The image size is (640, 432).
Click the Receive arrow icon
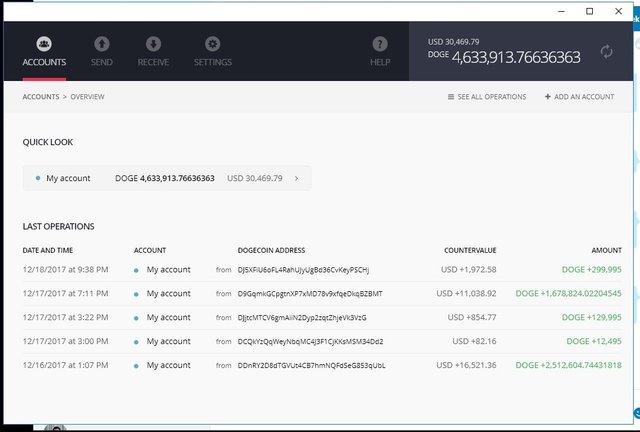coord(153,44)
